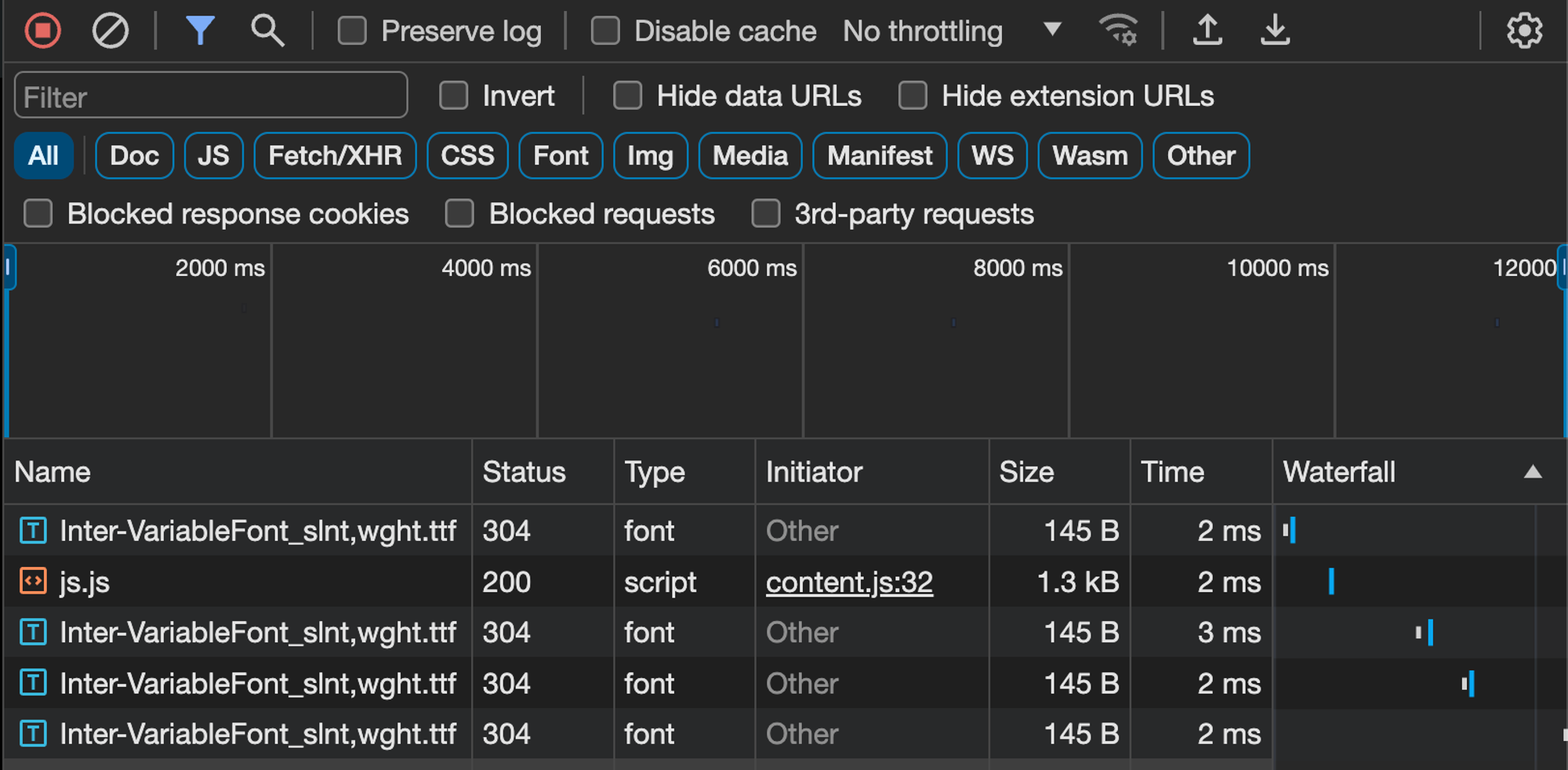Sort by Type column header
Image resolution: width=1568 pixels, height=770 pixels.
click(x=684, y=472)
